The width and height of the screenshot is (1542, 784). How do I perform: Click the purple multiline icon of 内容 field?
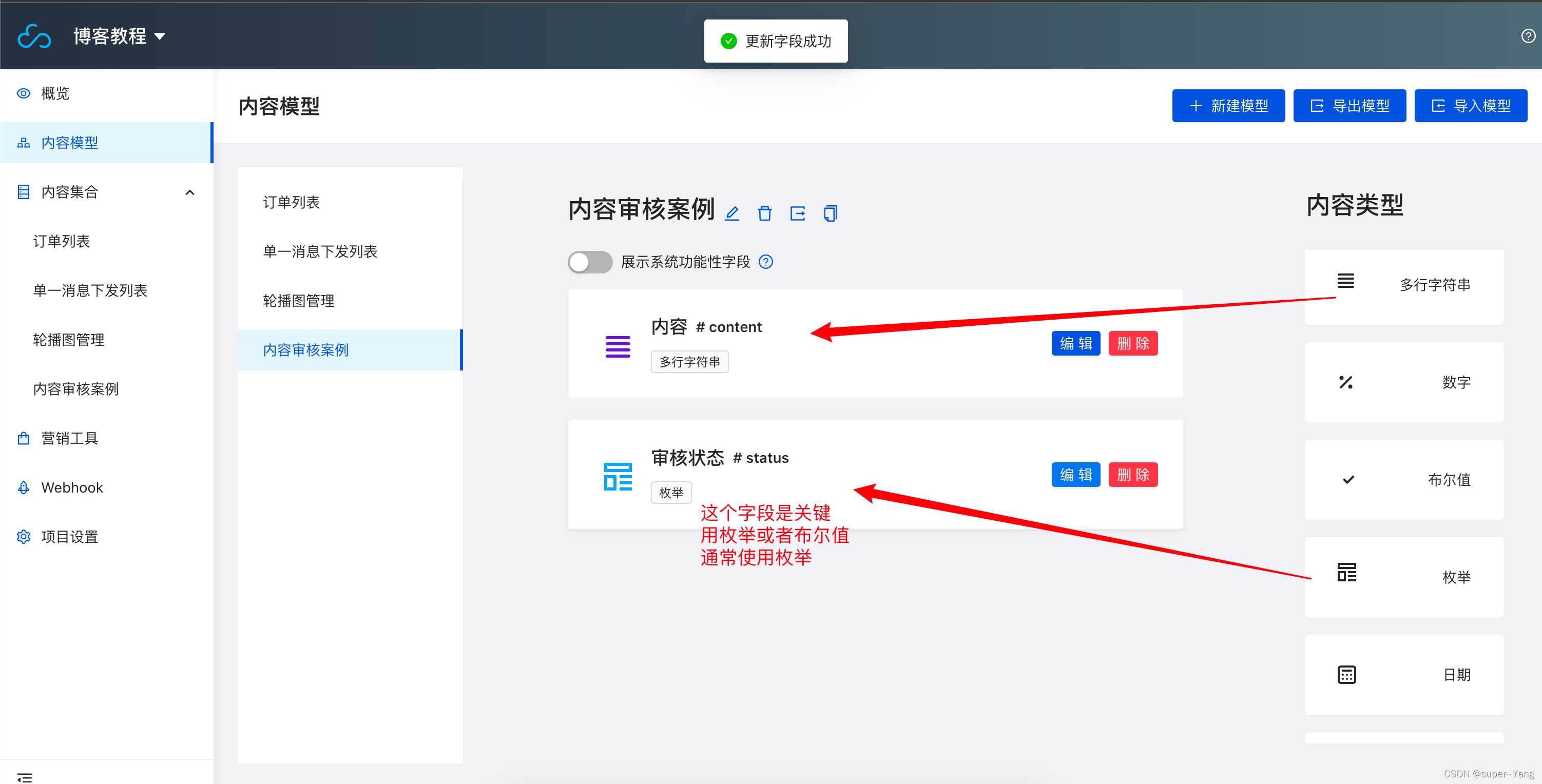tap(618, 346)
